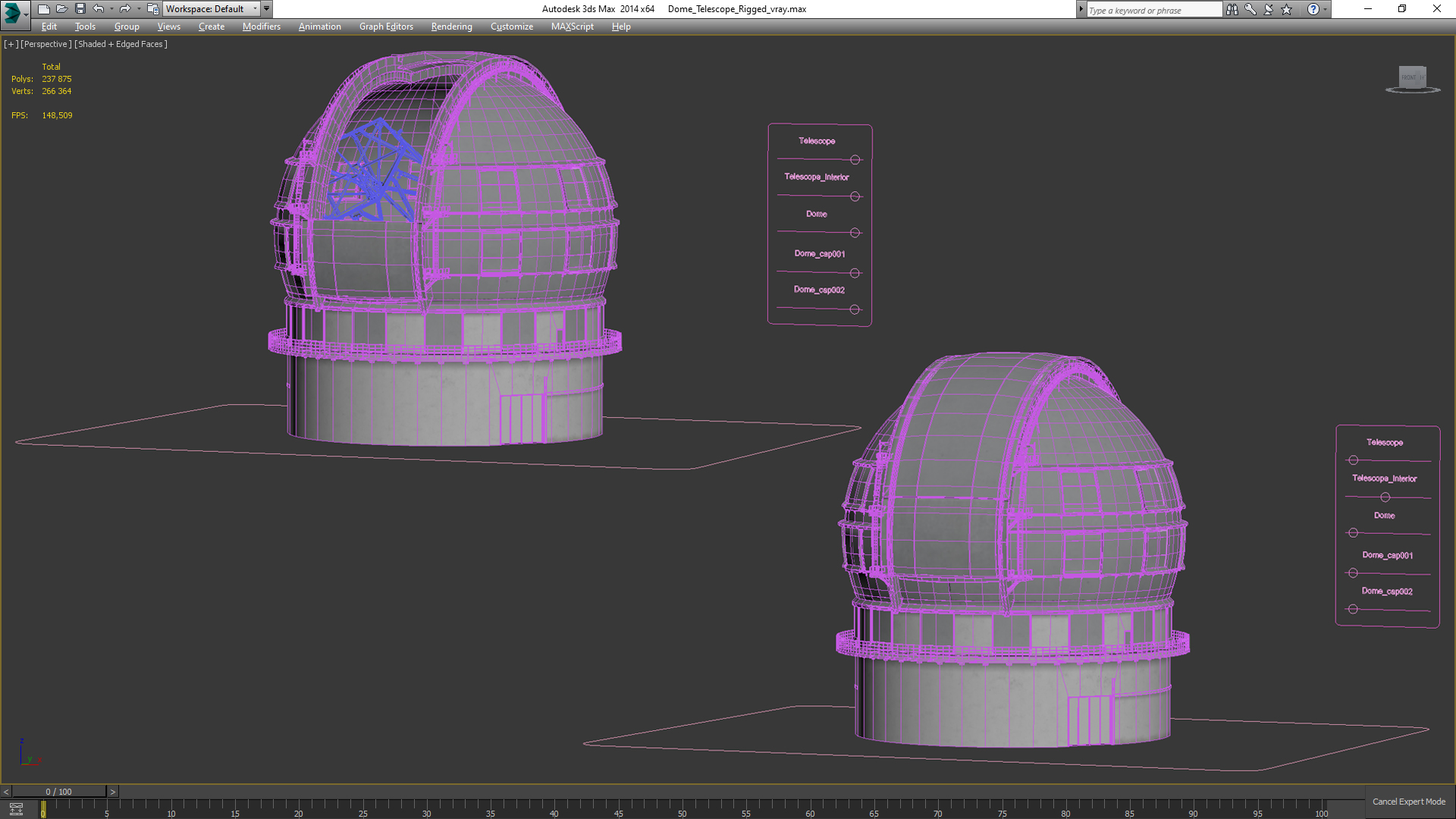This screenshot has width=1456, height=819.
Task: Open Favorites star icon
Action: coord(1286,9)
